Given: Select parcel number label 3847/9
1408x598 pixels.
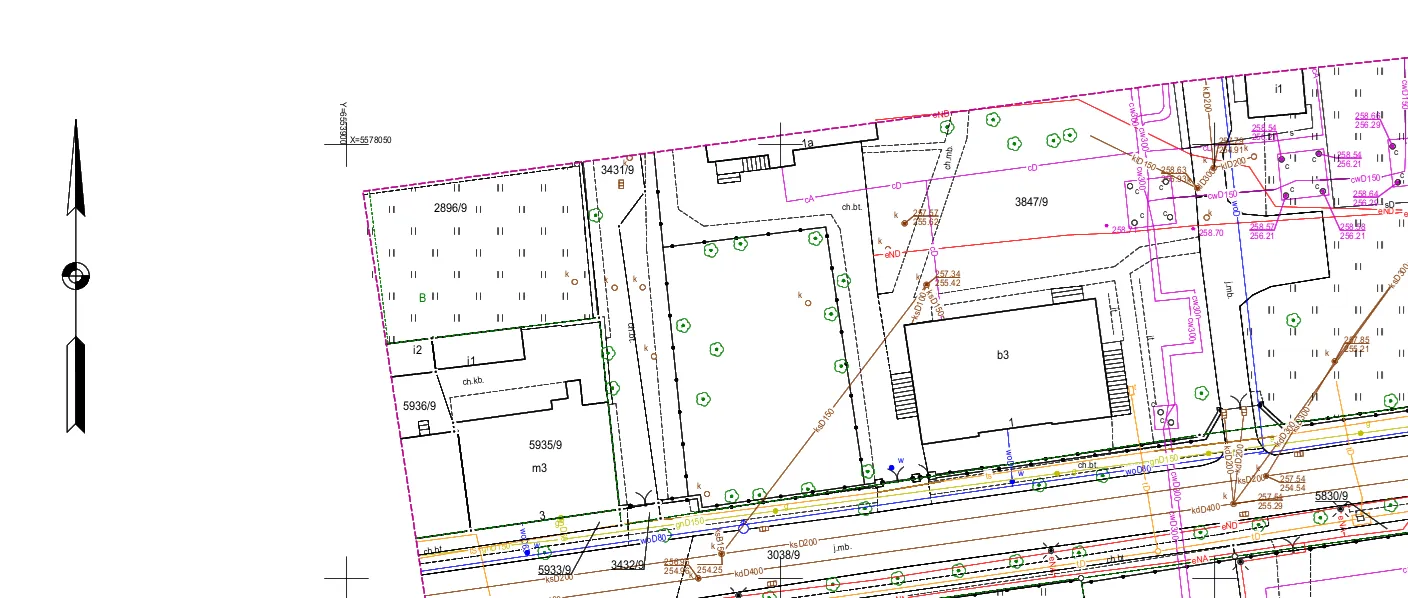Looking at the screenshot, I should pyautogui.click(x=1031, y=202).
